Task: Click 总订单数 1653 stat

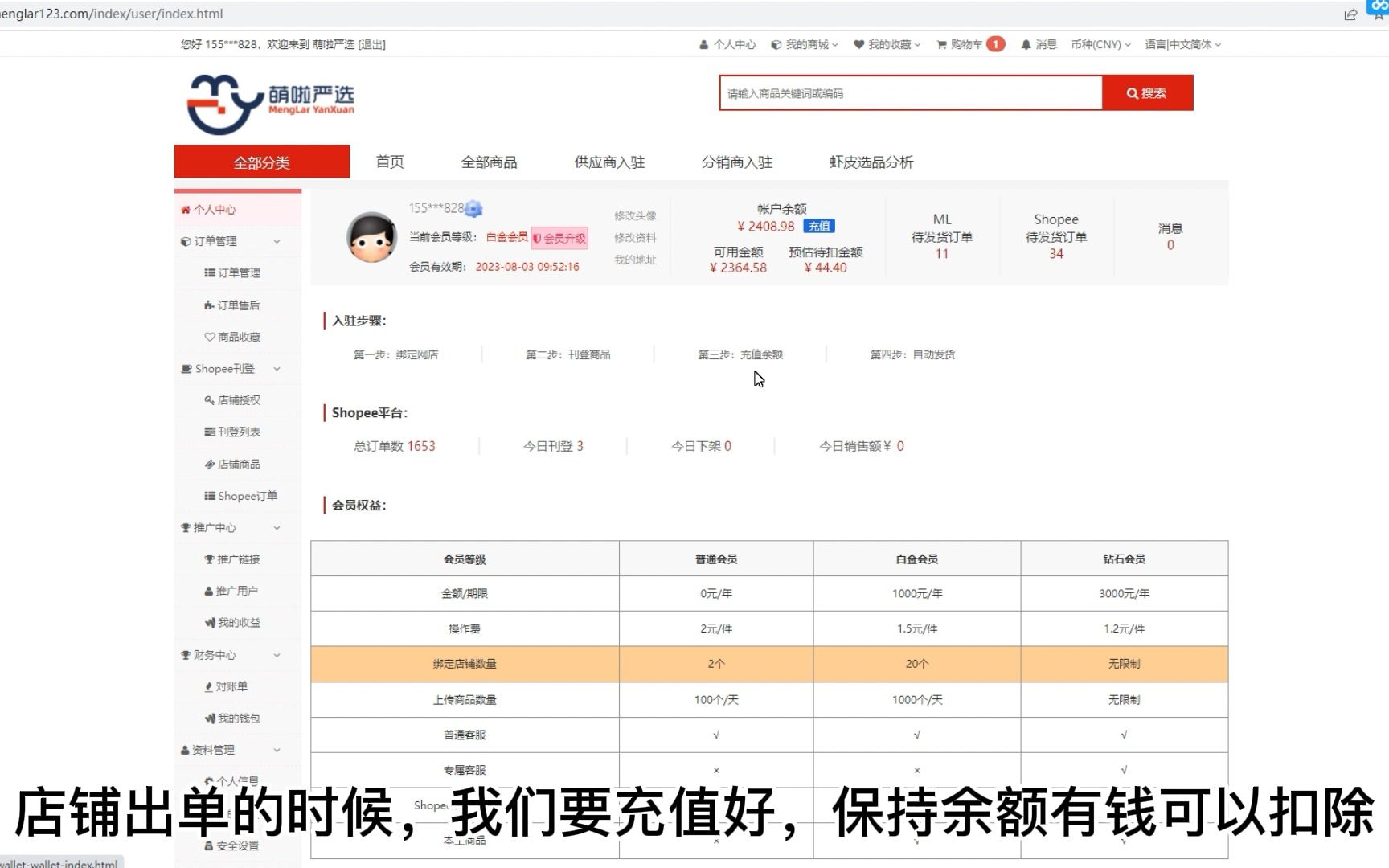Action: click(395, 446)
